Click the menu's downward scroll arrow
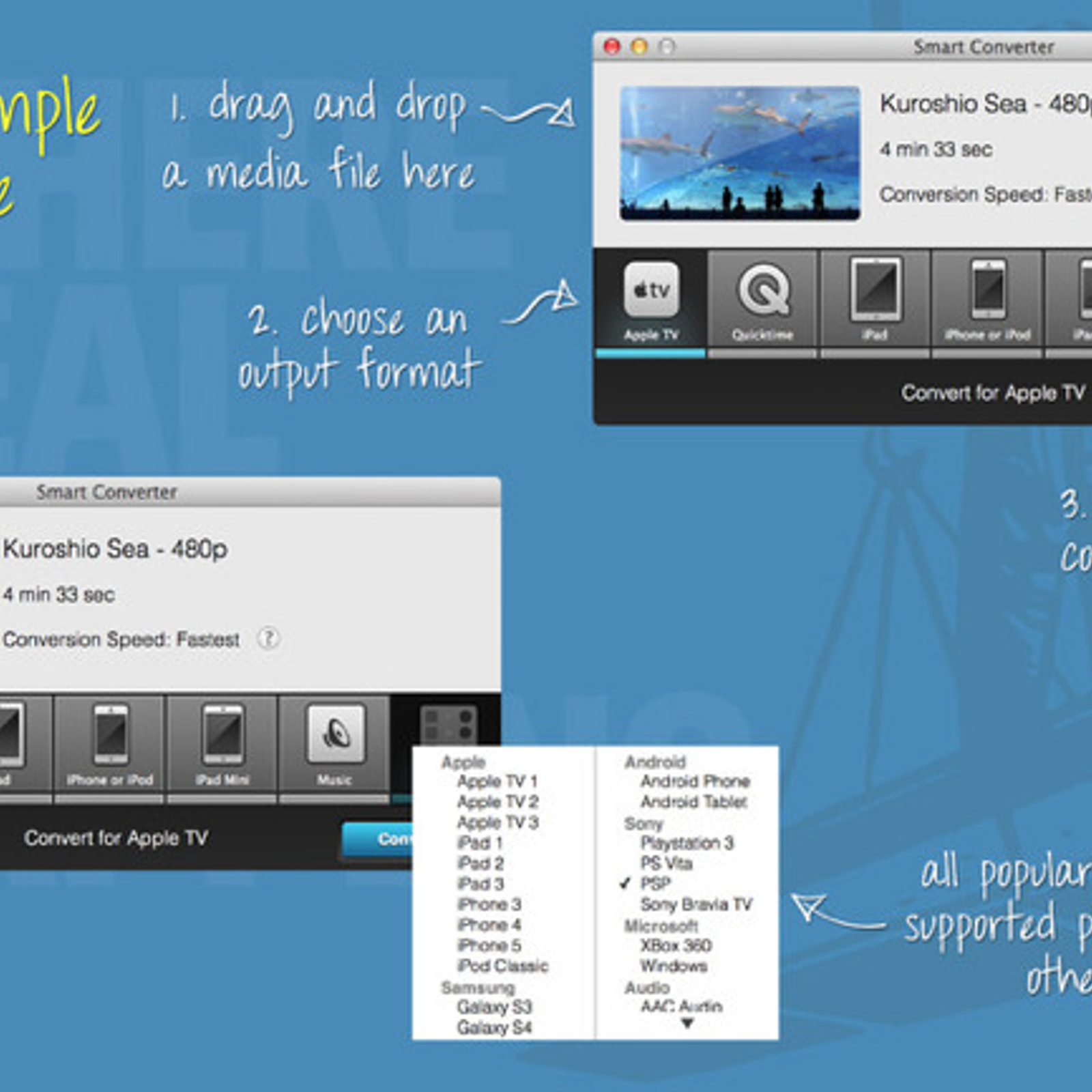This screenshot has width=1092, height=1092. (687, 1023)
